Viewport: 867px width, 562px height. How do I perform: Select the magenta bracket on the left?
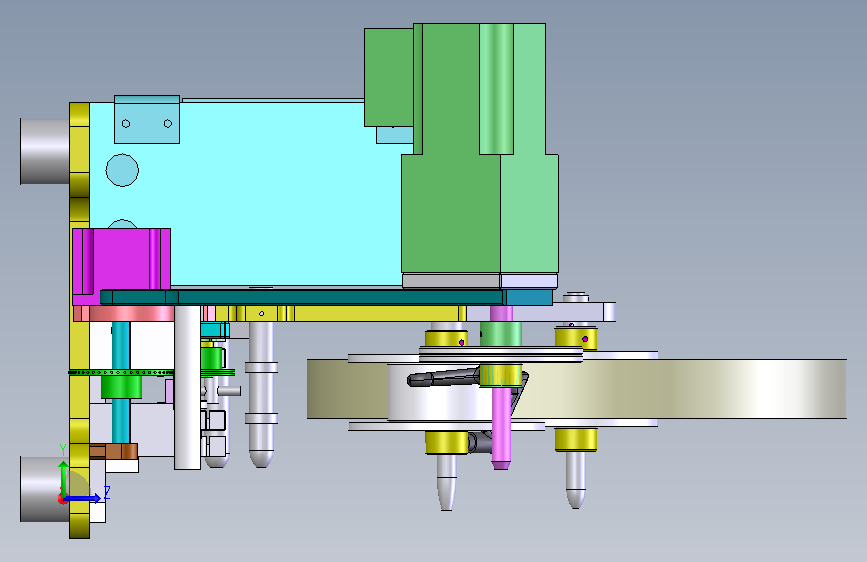point(122,266)
